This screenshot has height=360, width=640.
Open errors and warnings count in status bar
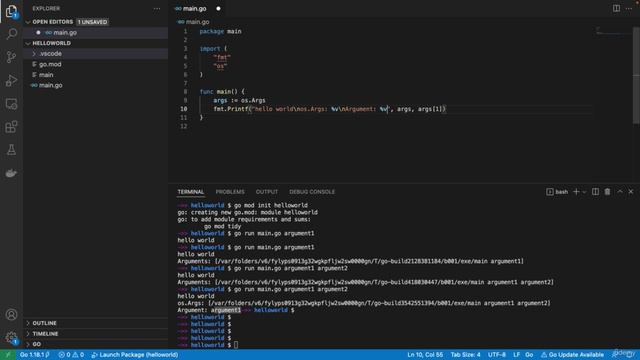(x=71, y=355)
